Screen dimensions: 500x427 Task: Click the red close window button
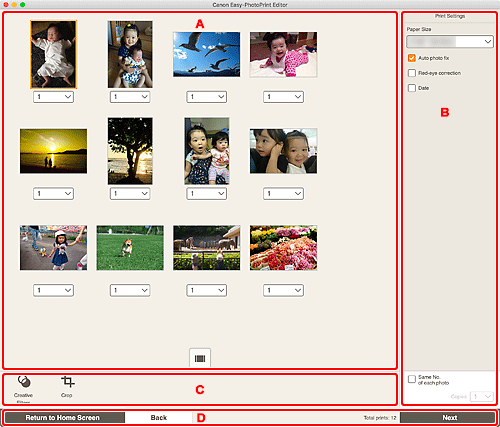[x=6, y=5]
